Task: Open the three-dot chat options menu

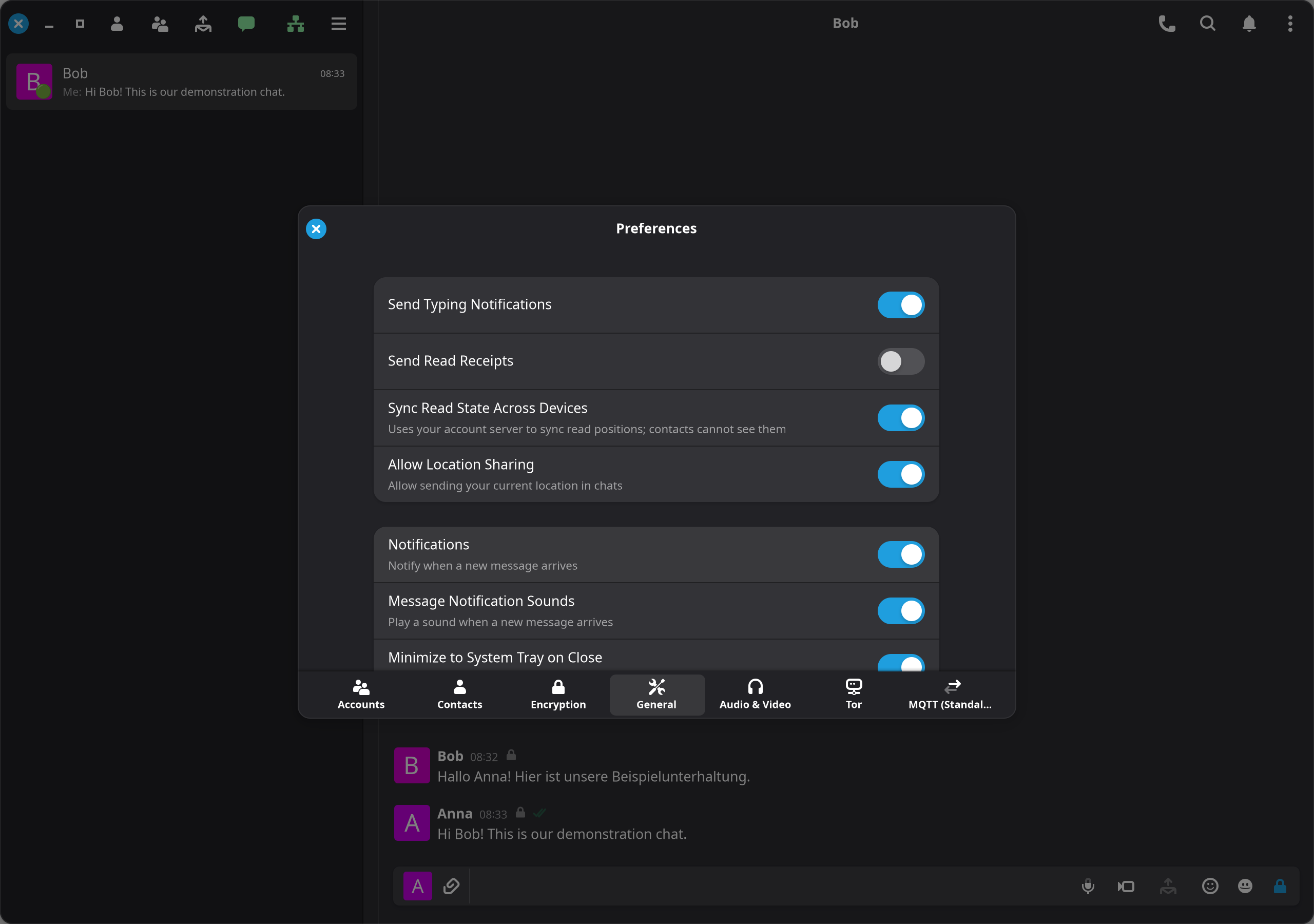Action: pos(1290,24)
